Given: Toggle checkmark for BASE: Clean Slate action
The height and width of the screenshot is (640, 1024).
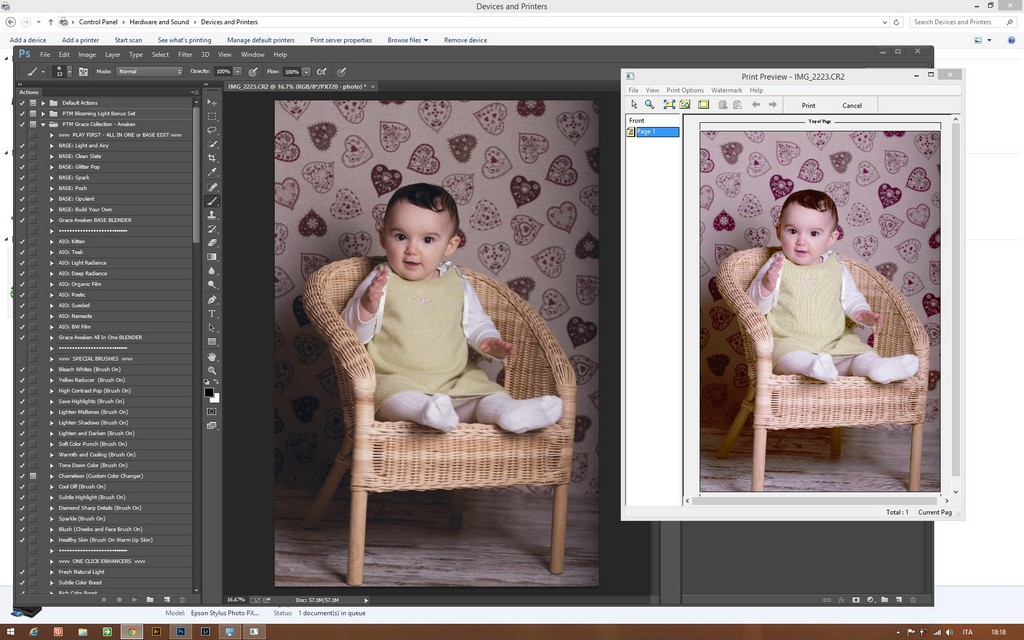Looking at the screenshot, I should coord(22,156).
